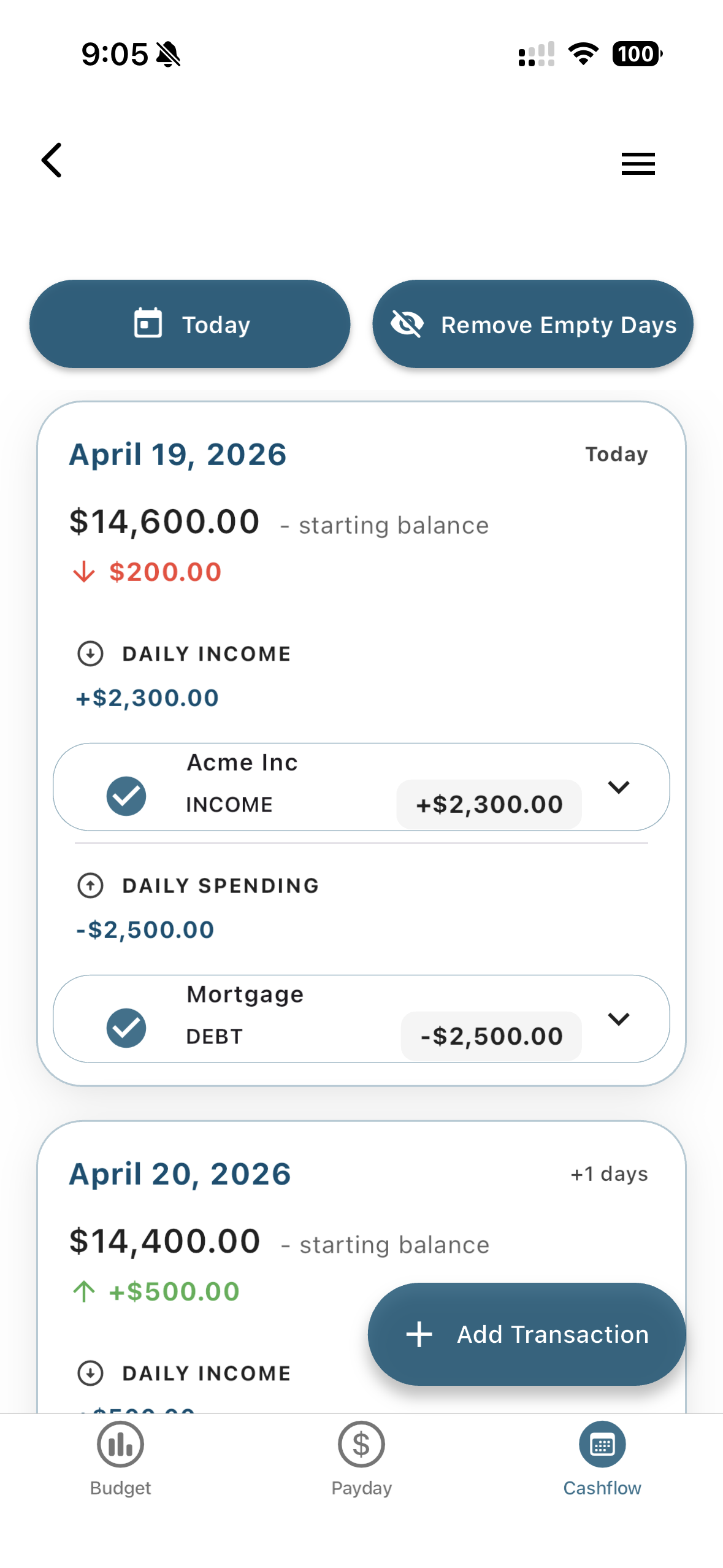This screenshot has width=723, height=1568.
Task: Tap the Daily Income icon under April 20
Action: point(91,1373)
